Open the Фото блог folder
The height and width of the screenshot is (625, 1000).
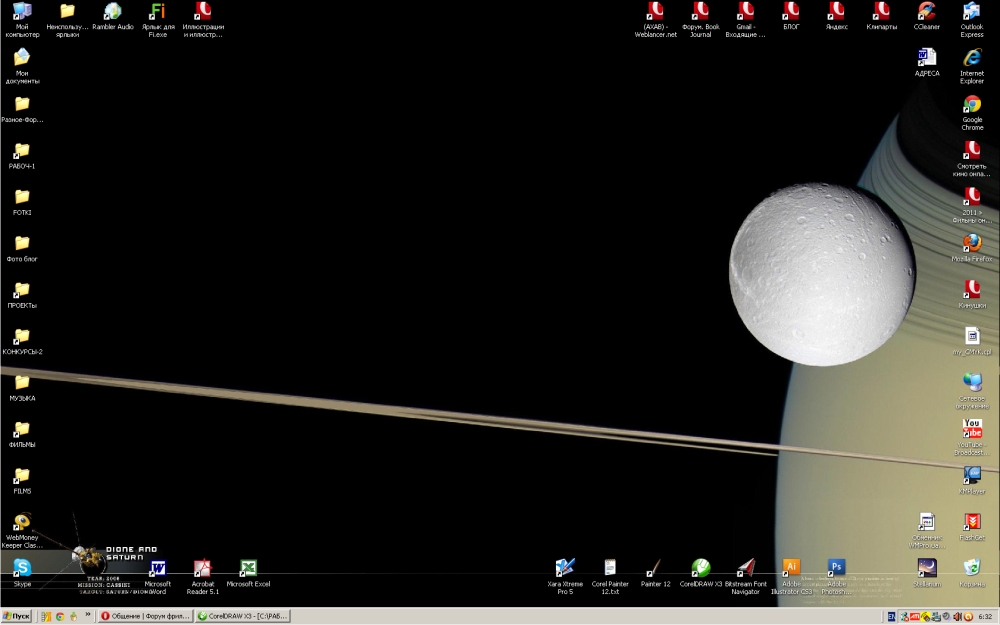click(22, 247)
